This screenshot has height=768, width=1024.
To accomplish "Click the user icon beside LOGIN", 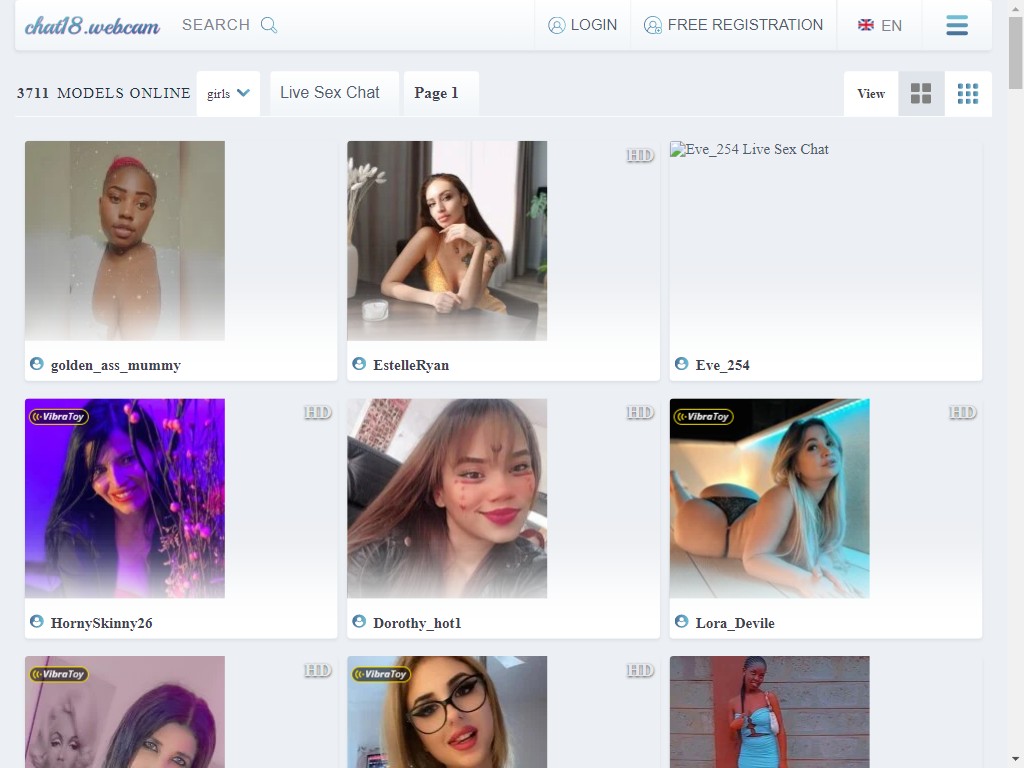I will click(557, 25).
